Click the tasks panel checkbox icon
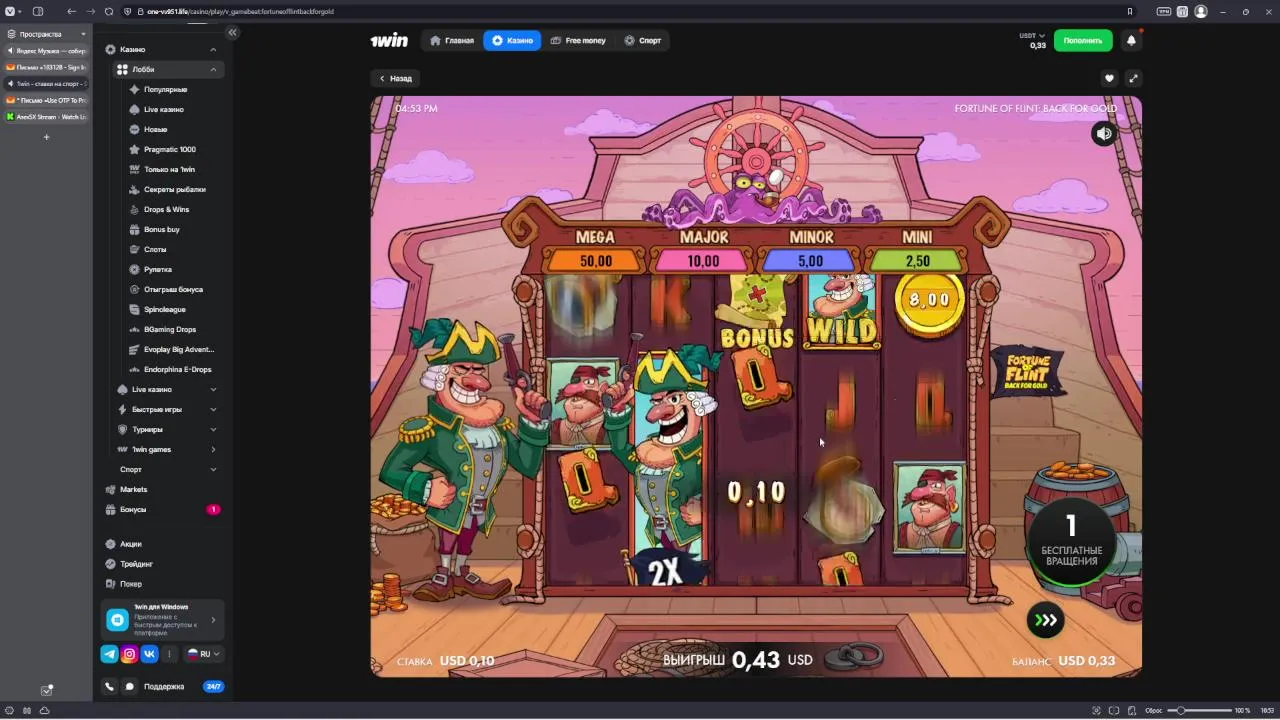This screenshot has height=720, width=1280. click(x=47, y=690)
